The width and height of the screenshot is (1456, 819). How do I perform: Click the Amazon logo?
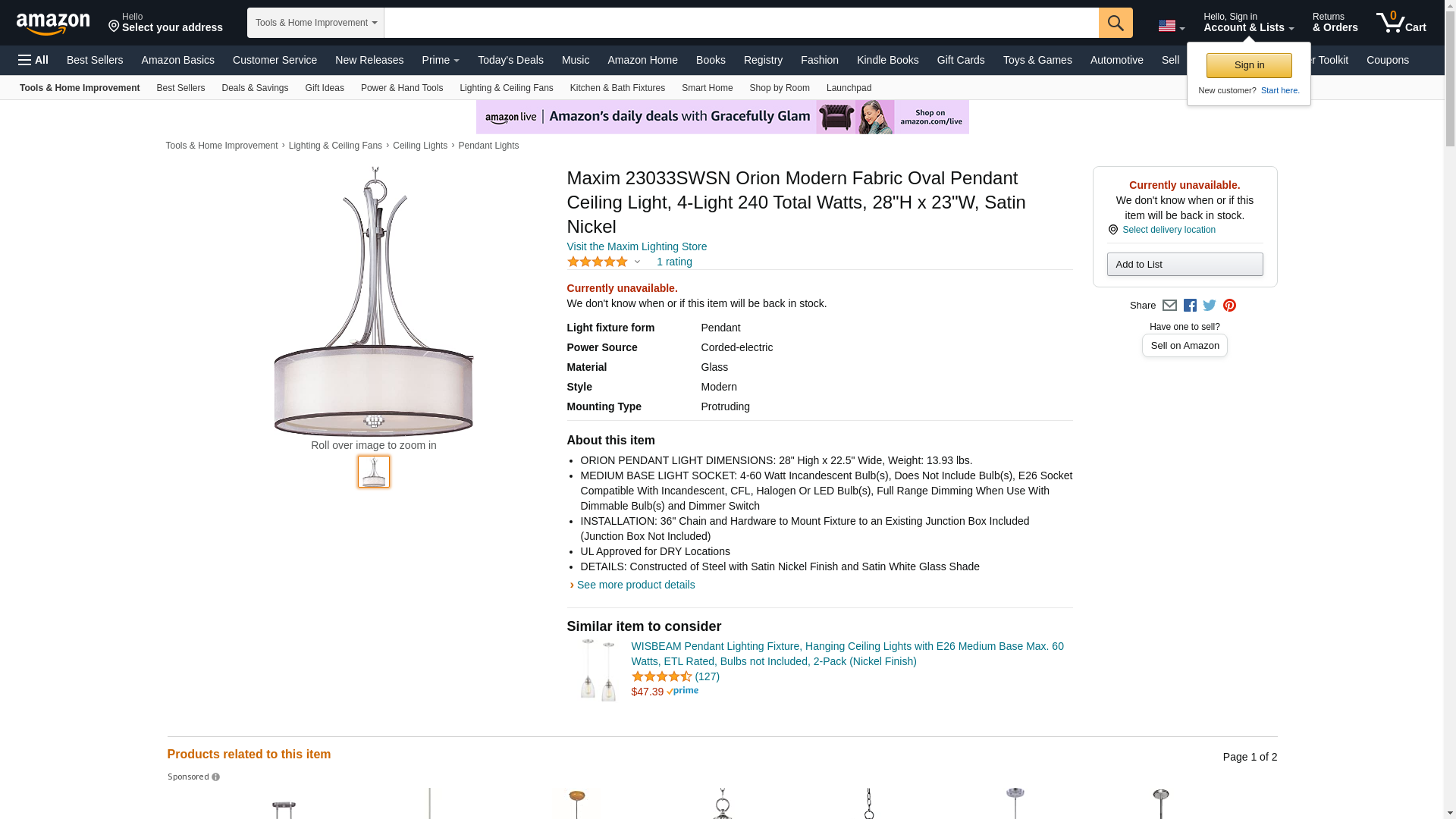53,24
